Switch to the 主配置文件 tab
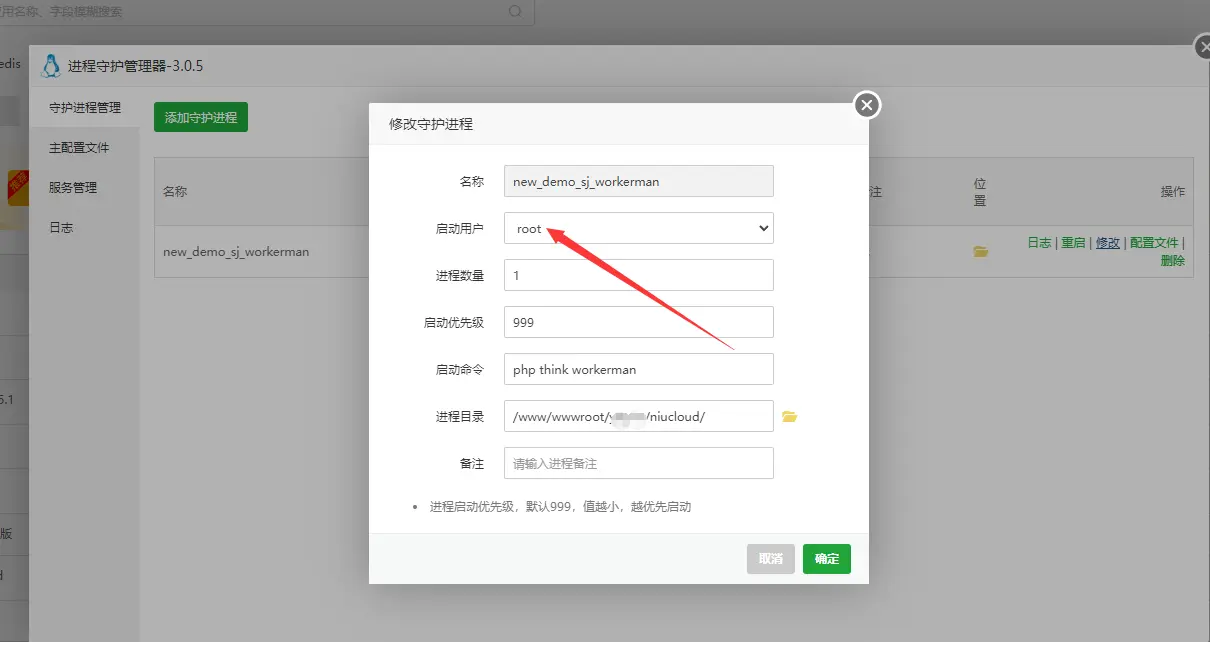Image resolution: width=1210 pixels, height=648 pixels. pyautogui.click(x=79, y=148)
